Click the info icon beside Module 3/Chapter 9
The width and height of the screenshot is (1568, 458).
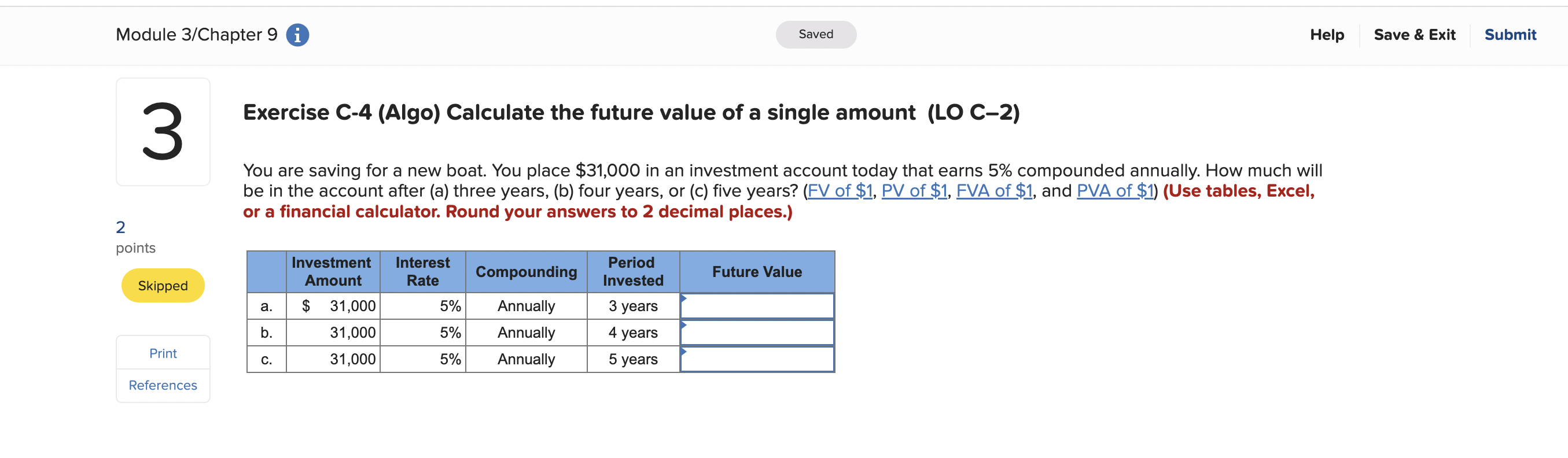pyautogui.click(x=296, y=35)
